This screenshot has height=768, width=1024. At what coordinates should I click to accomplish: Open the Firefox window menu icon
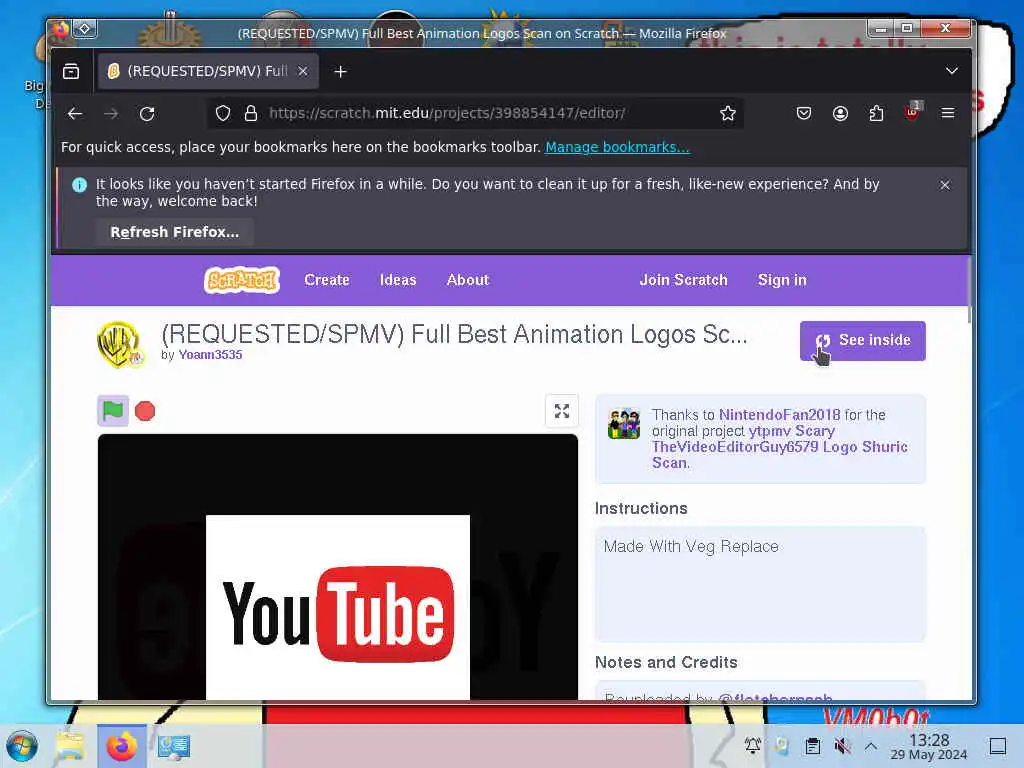pos(60,29)
